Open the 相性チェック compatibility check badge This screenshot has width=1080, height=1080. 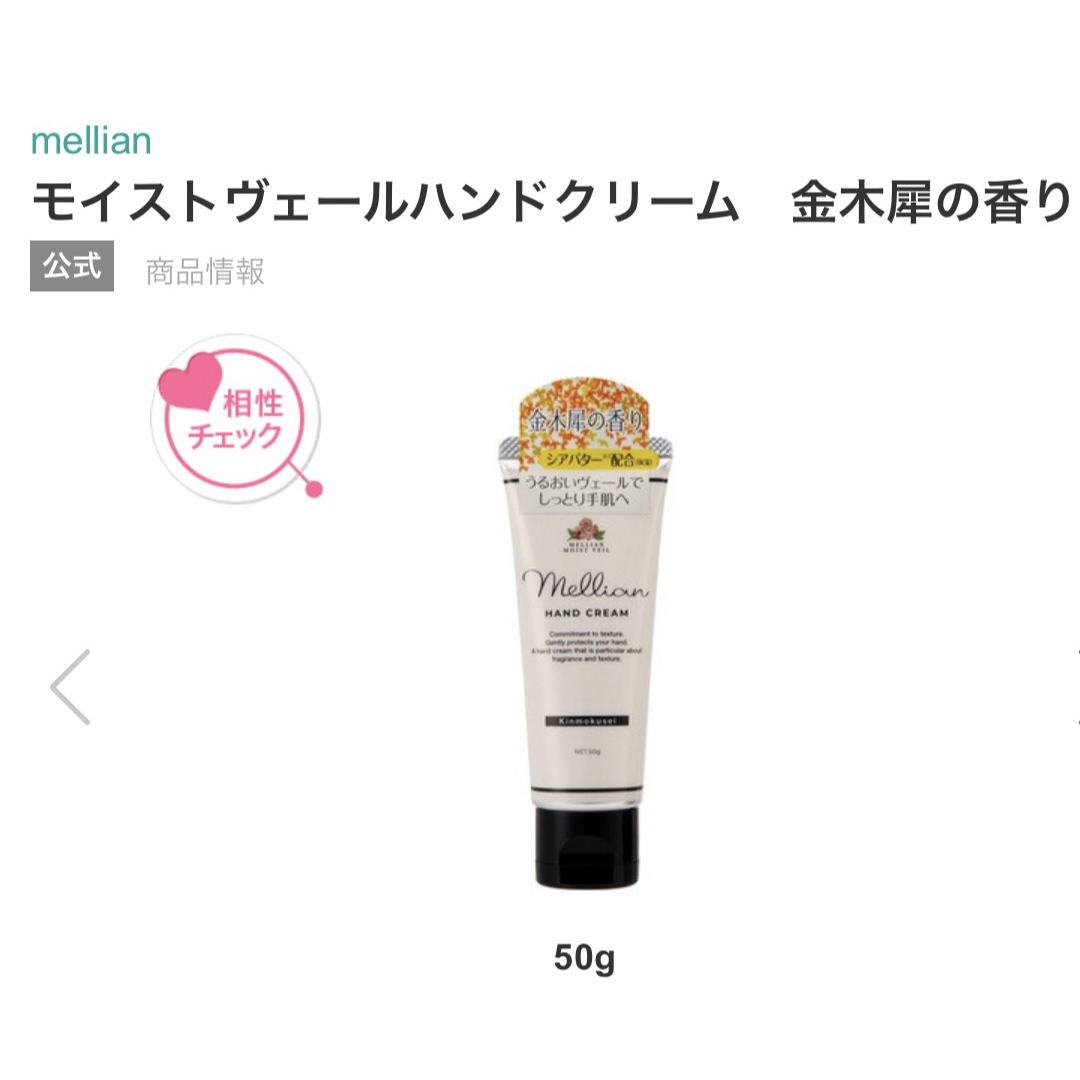[236, 419]
